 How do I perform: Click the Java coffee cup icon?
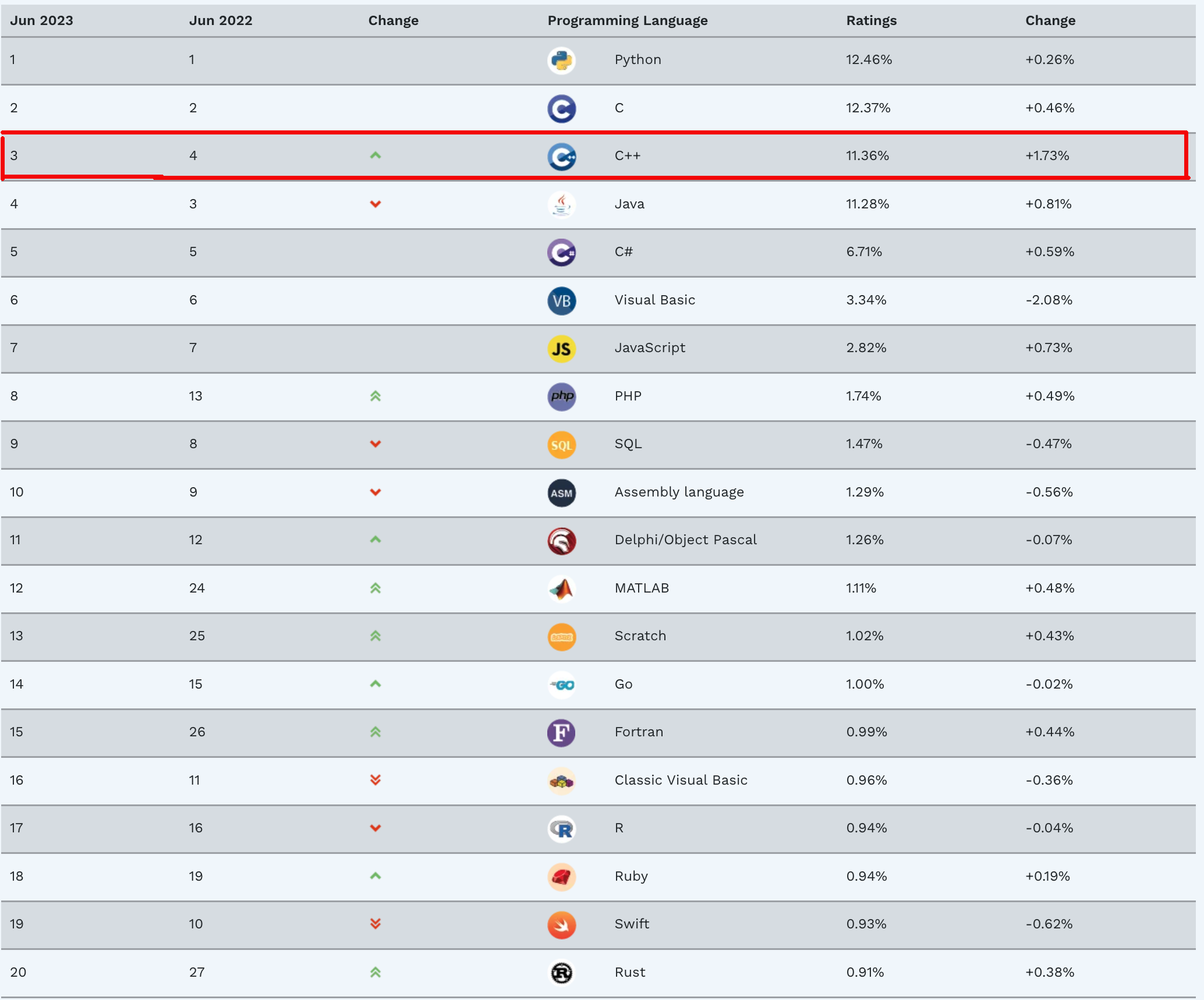point(561,205)
